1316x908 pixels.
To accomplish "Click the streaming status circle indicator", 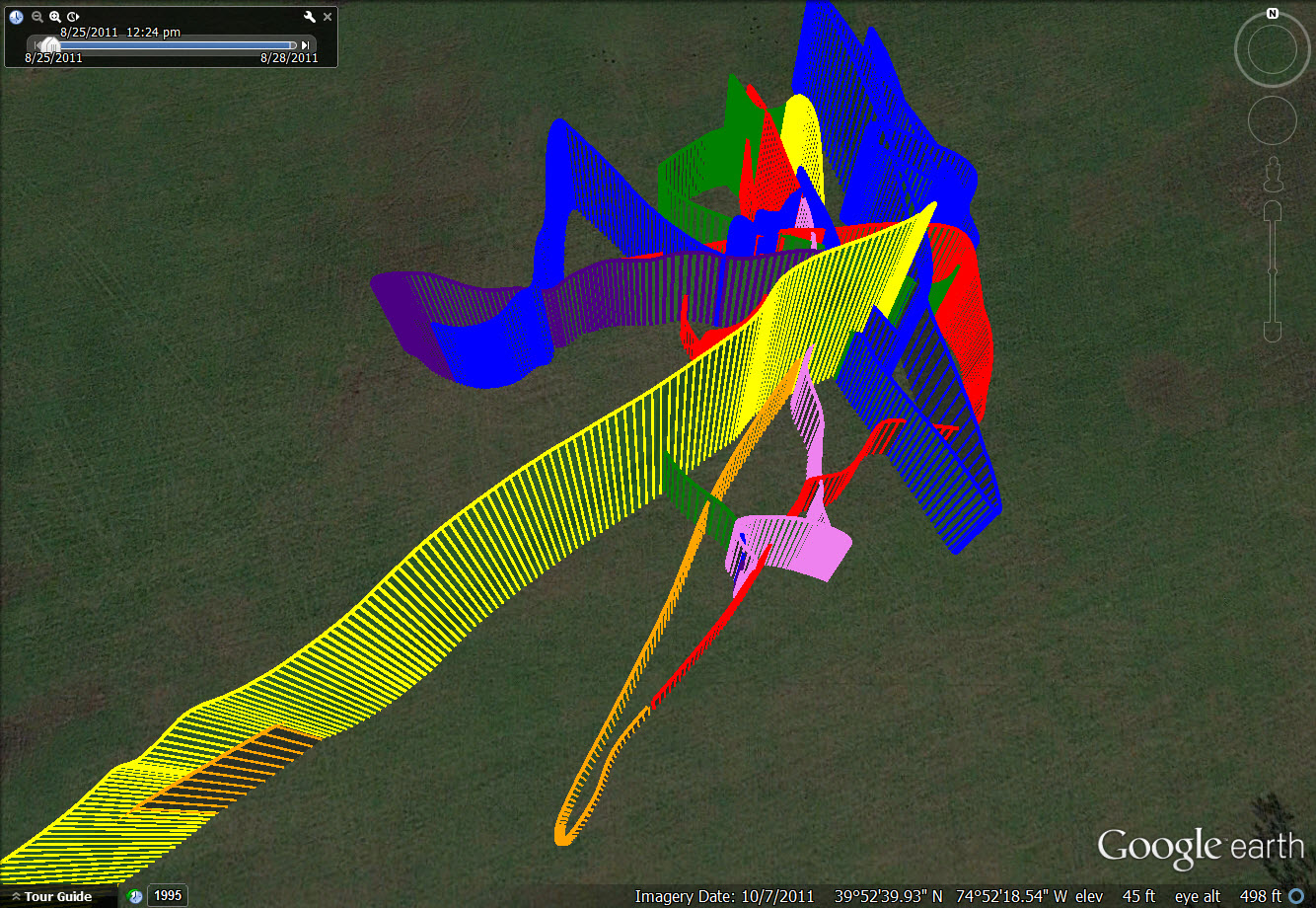I will click(1296, 896).
